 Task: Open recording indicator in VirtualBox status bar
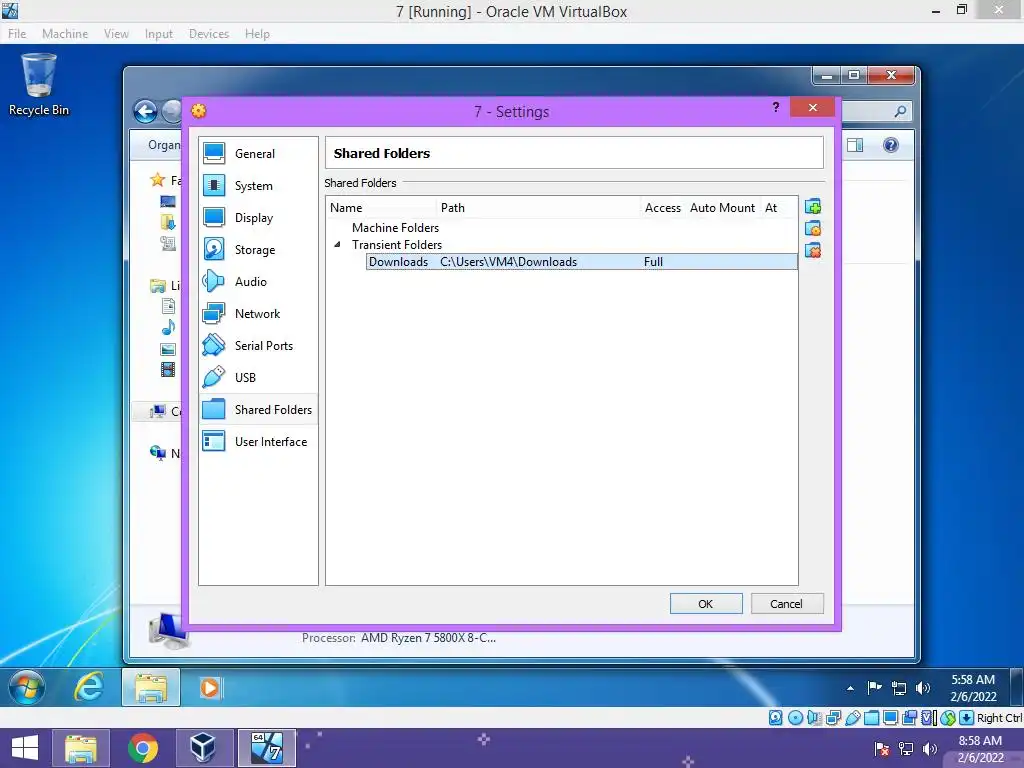click(909, 718)
